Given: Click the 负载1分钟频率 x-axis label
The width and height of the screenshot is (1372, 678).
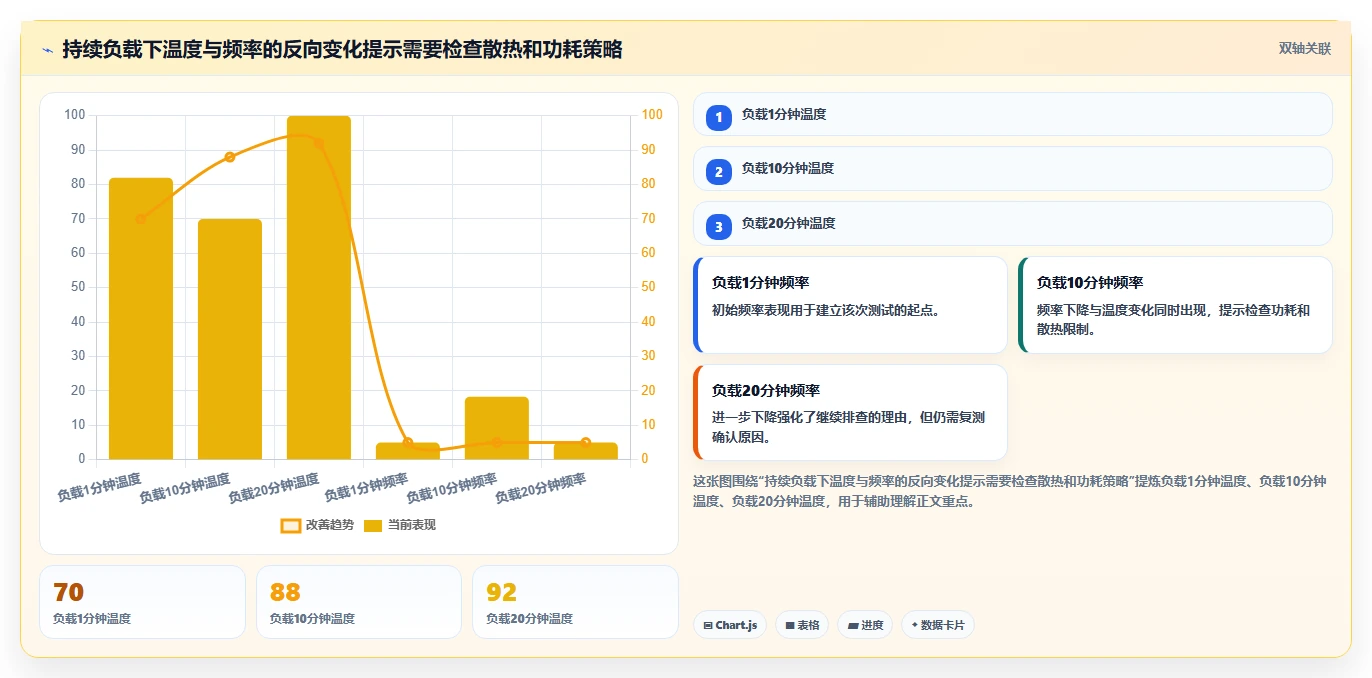Looking at the screenshot, I should [367, 487].
